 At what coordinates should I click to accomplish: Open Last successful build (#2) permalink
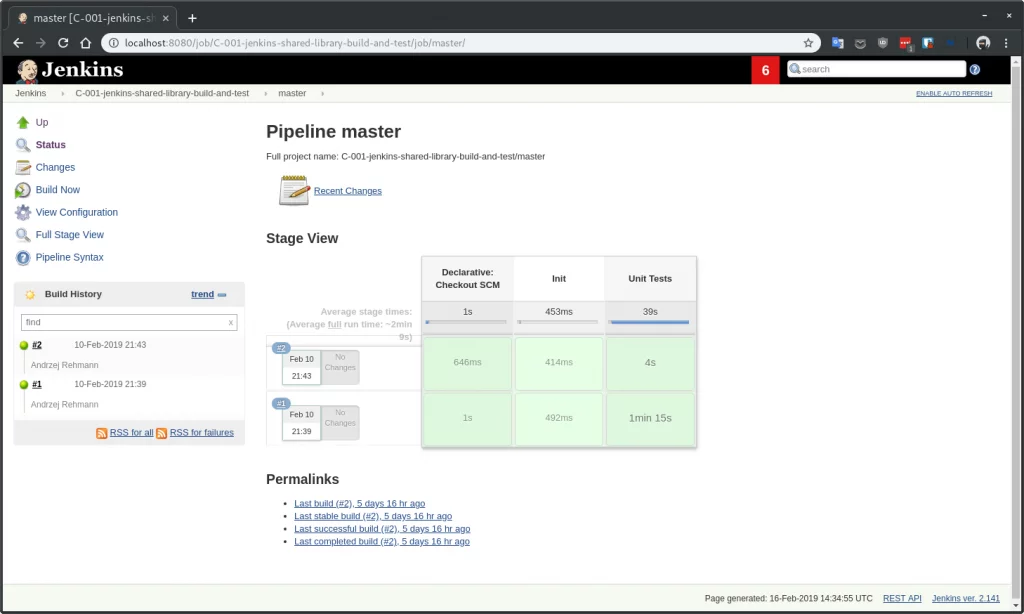[x=382, y=529]
